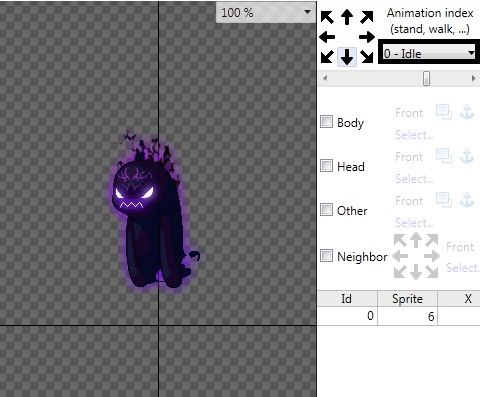Select the up direction arrow
This screenshot has height=397, width=480.
point(347,17)
